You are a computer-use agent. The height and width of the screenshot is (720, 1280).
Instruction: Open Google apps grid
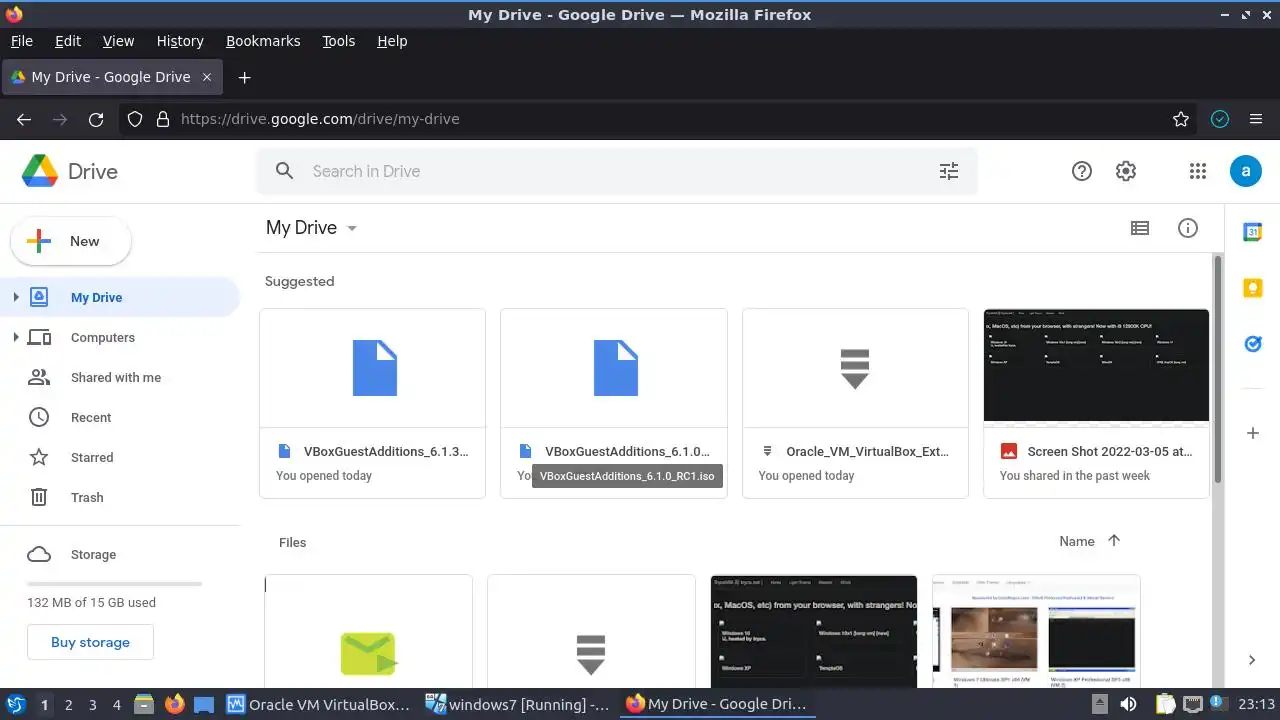[x=1198, y=171]
